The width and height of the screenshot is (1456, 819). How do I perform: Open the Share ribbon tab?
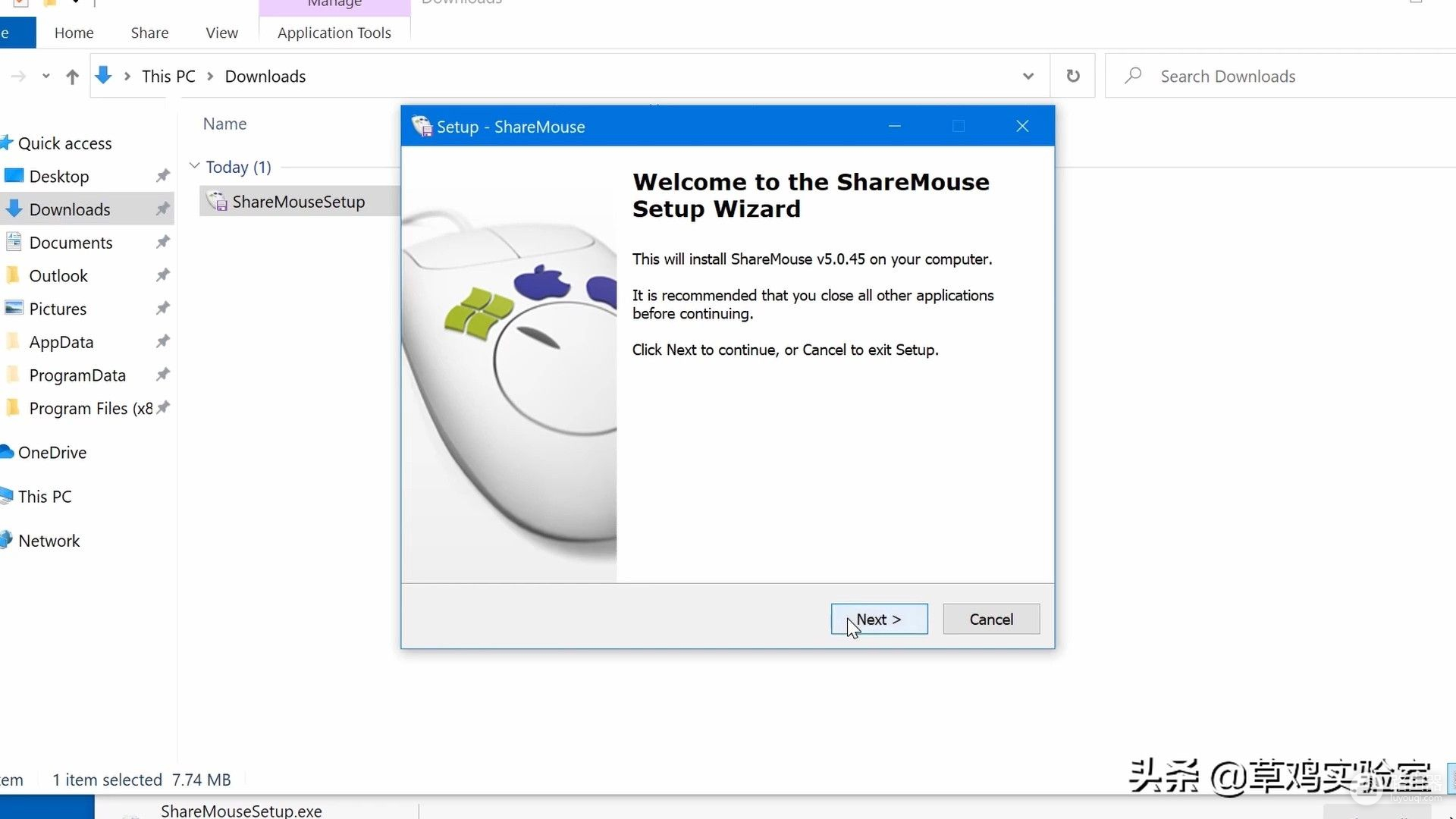pyautogui.click(x=149, y=33)
